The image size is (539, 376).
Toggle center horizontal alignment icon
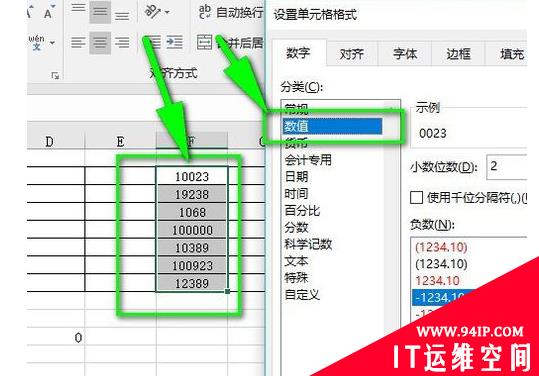coord(100,43)
